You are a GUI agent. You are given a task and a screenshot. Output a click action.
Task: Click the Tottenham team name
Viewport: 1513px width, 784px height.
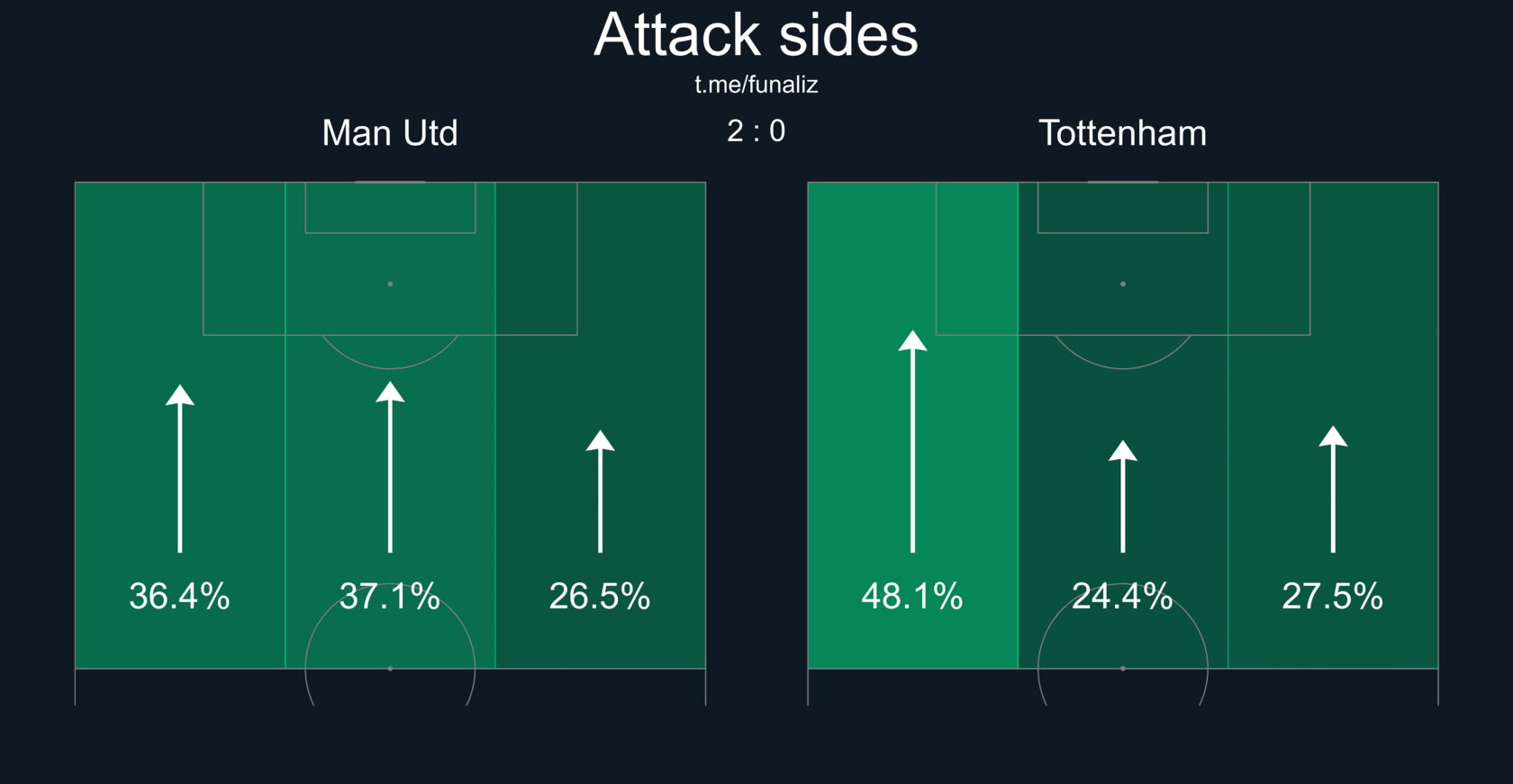pos(1122,133)
